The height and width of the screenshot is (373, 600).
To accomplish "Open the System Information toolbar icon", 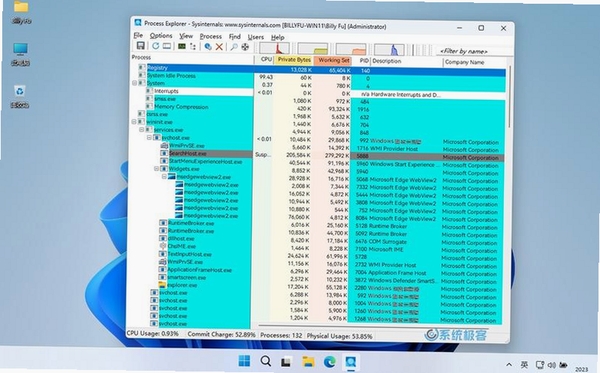I will [x=182, y=46].
